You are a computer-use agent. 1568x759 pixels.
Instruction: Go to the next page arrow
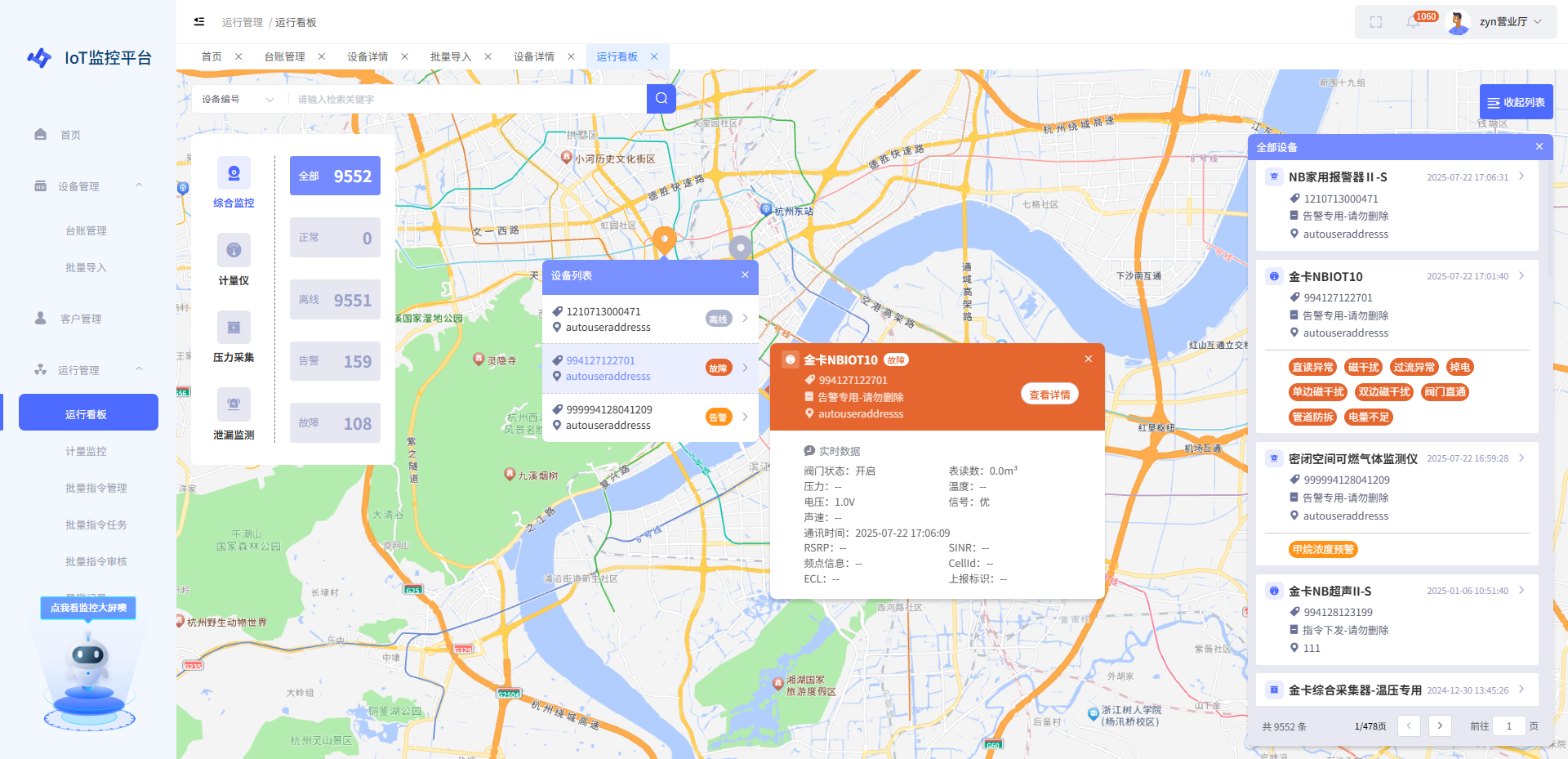pyautogui.click(x=1440, y=726)
